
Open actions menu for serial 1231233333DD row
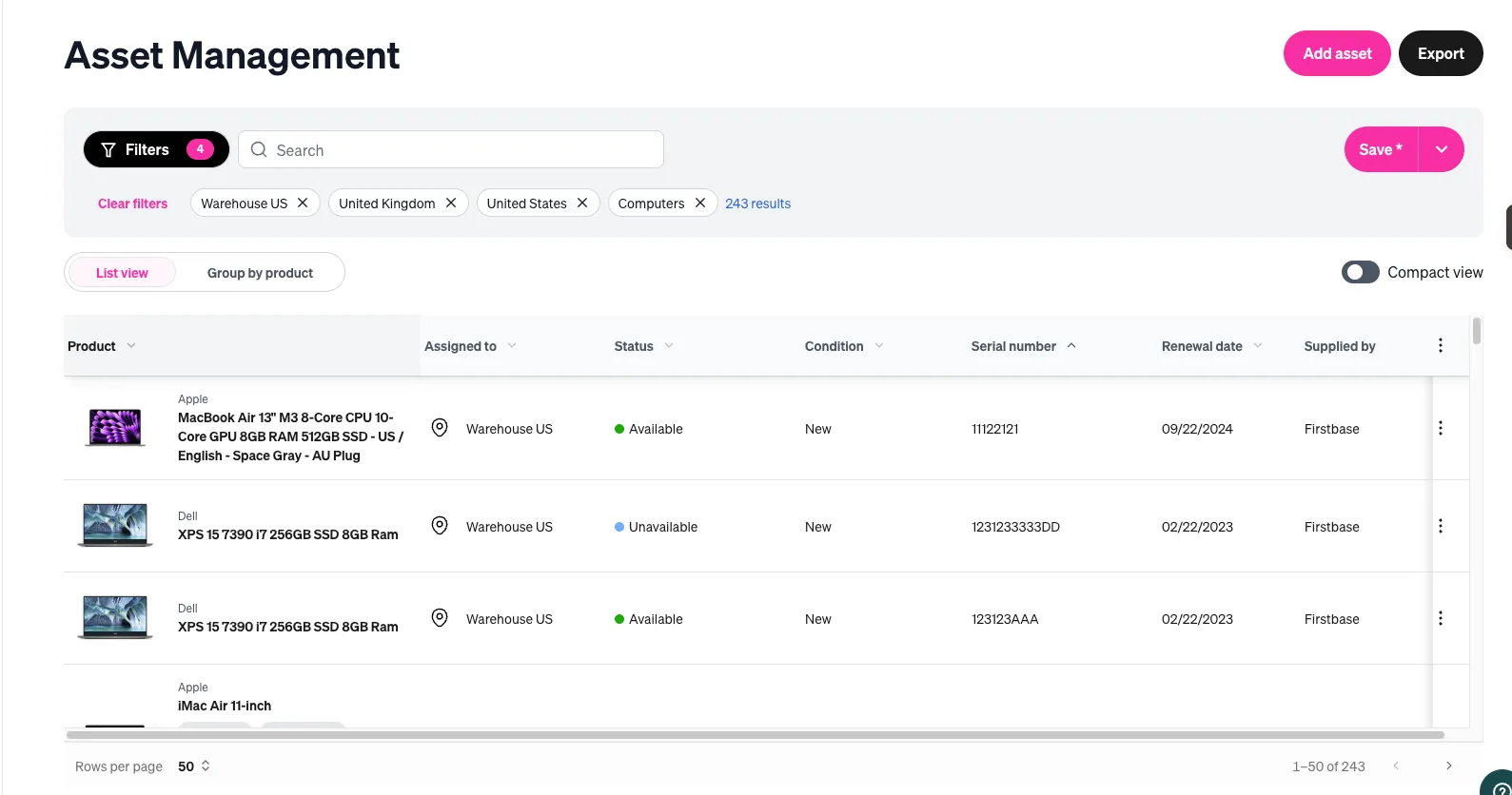(x=1440, y=527)
